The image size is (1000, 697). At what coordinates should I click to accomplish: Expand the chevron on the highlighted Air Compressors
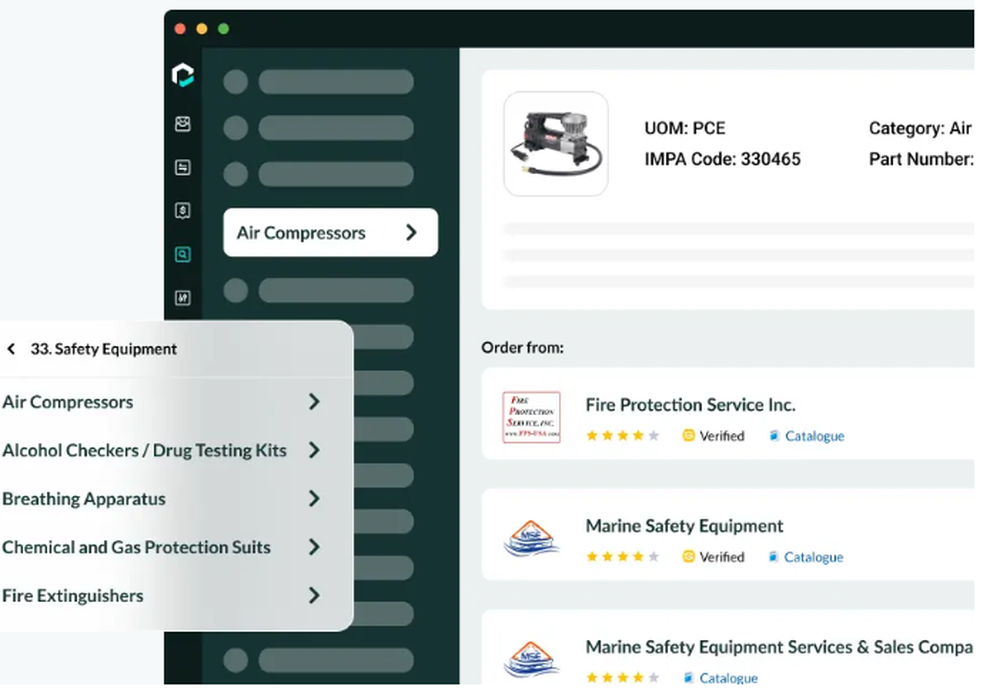point(411,233)
